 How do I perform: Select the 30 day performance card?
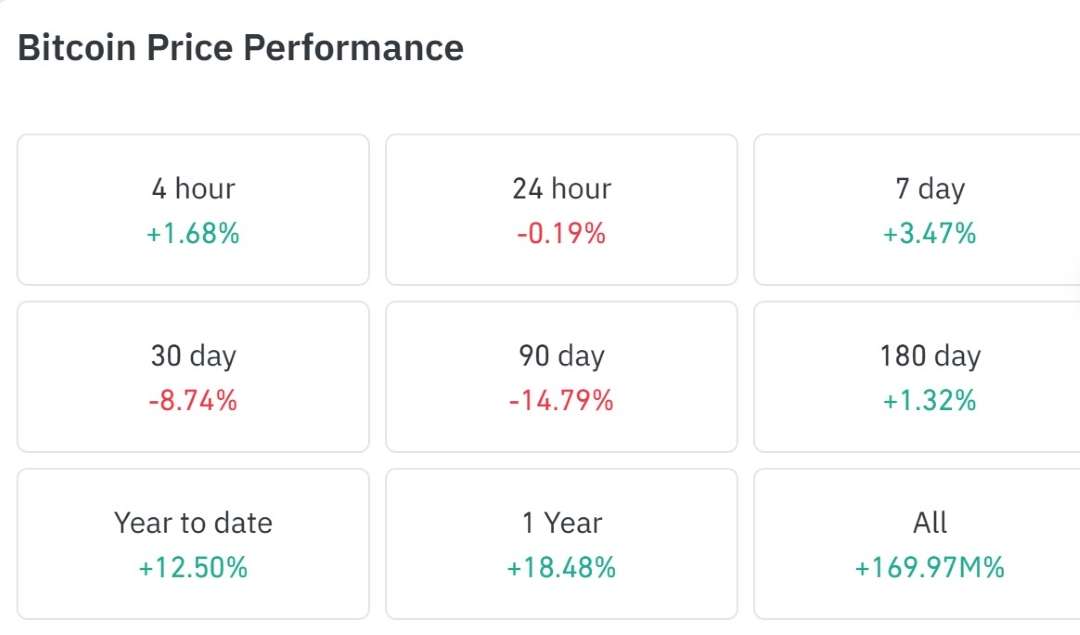point(192,375)
